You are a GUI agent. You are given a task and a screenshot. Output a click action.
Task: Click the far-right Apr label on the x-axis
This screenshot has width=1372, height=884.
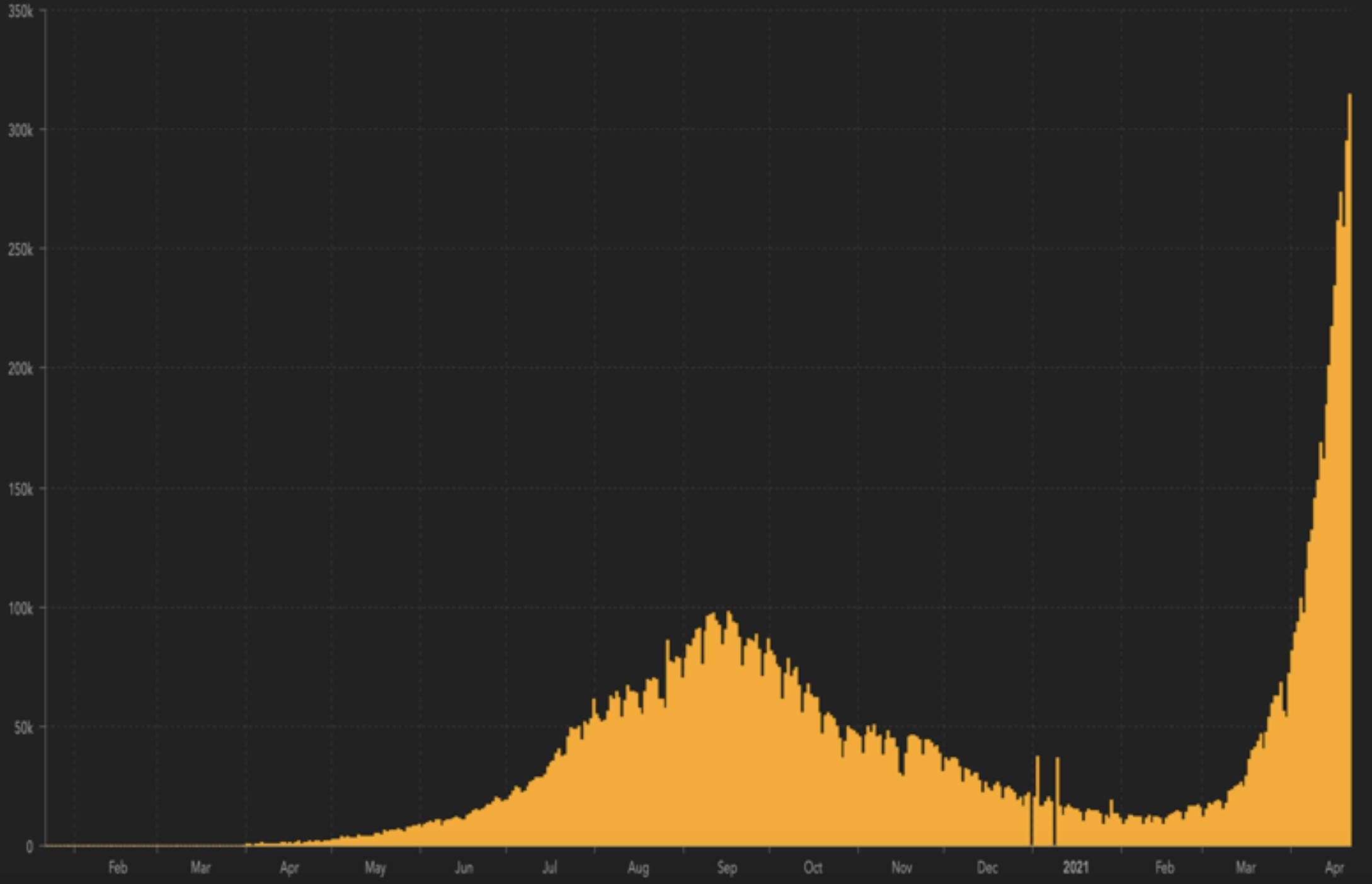(x=1334, y=868)
